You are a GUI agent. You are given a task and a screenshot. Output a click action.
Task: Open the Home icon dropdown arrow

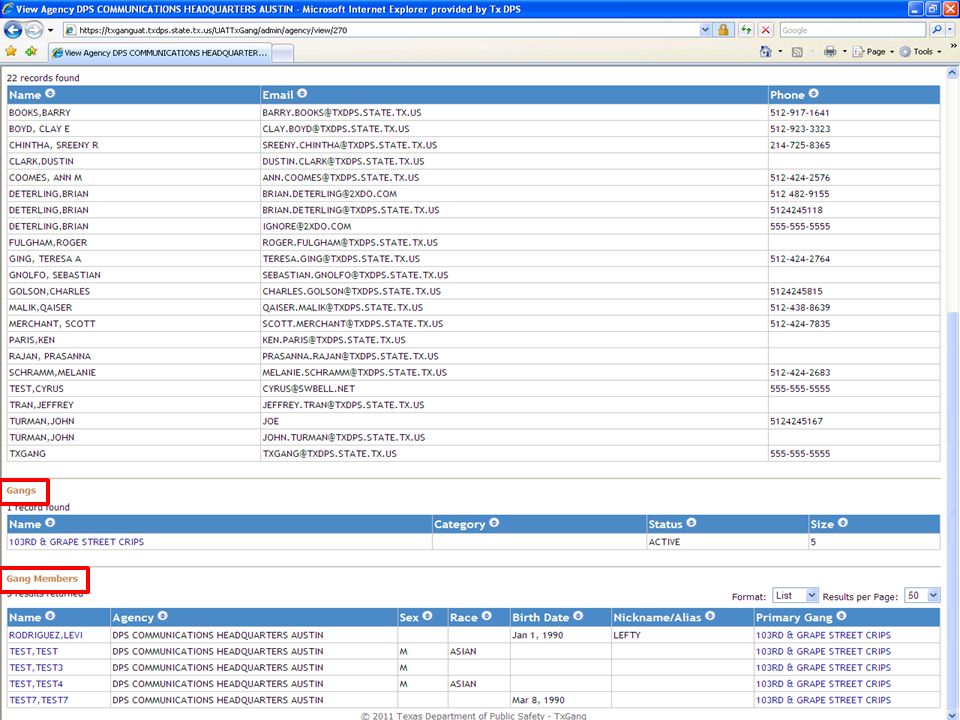[780, 51]
